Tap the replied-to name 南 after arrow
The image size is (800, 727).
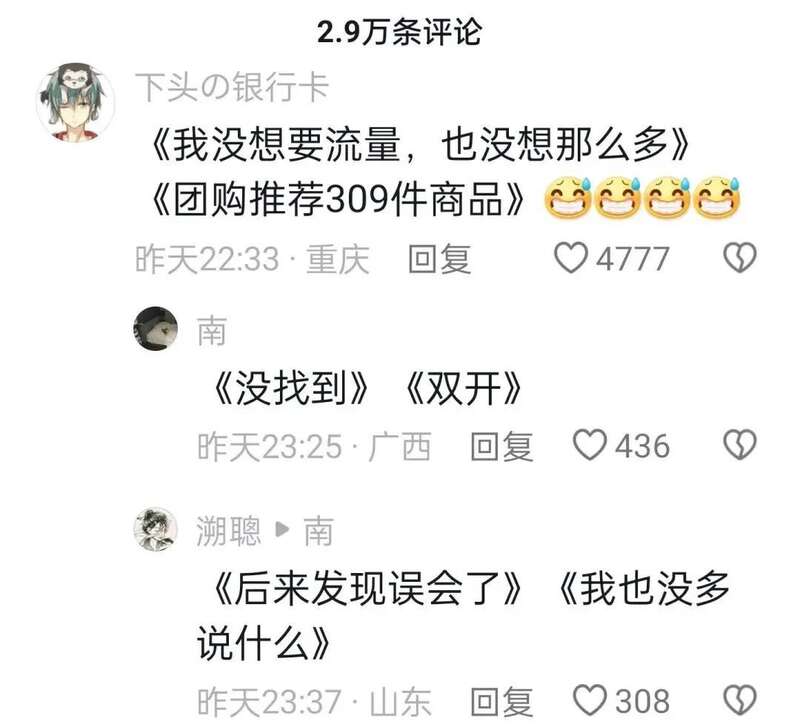pos(318,531)
